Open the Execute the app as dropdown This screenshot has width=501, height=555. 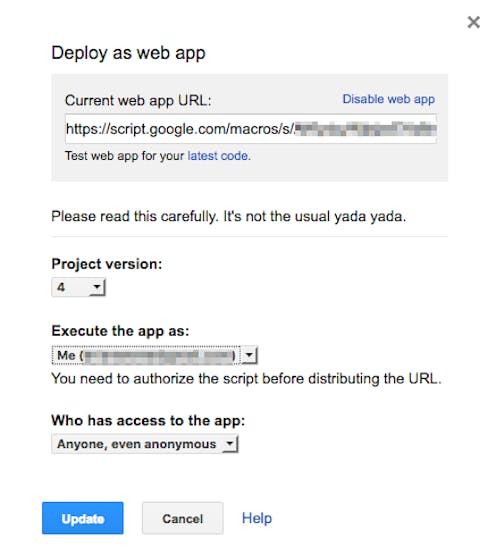coord(155,355)
